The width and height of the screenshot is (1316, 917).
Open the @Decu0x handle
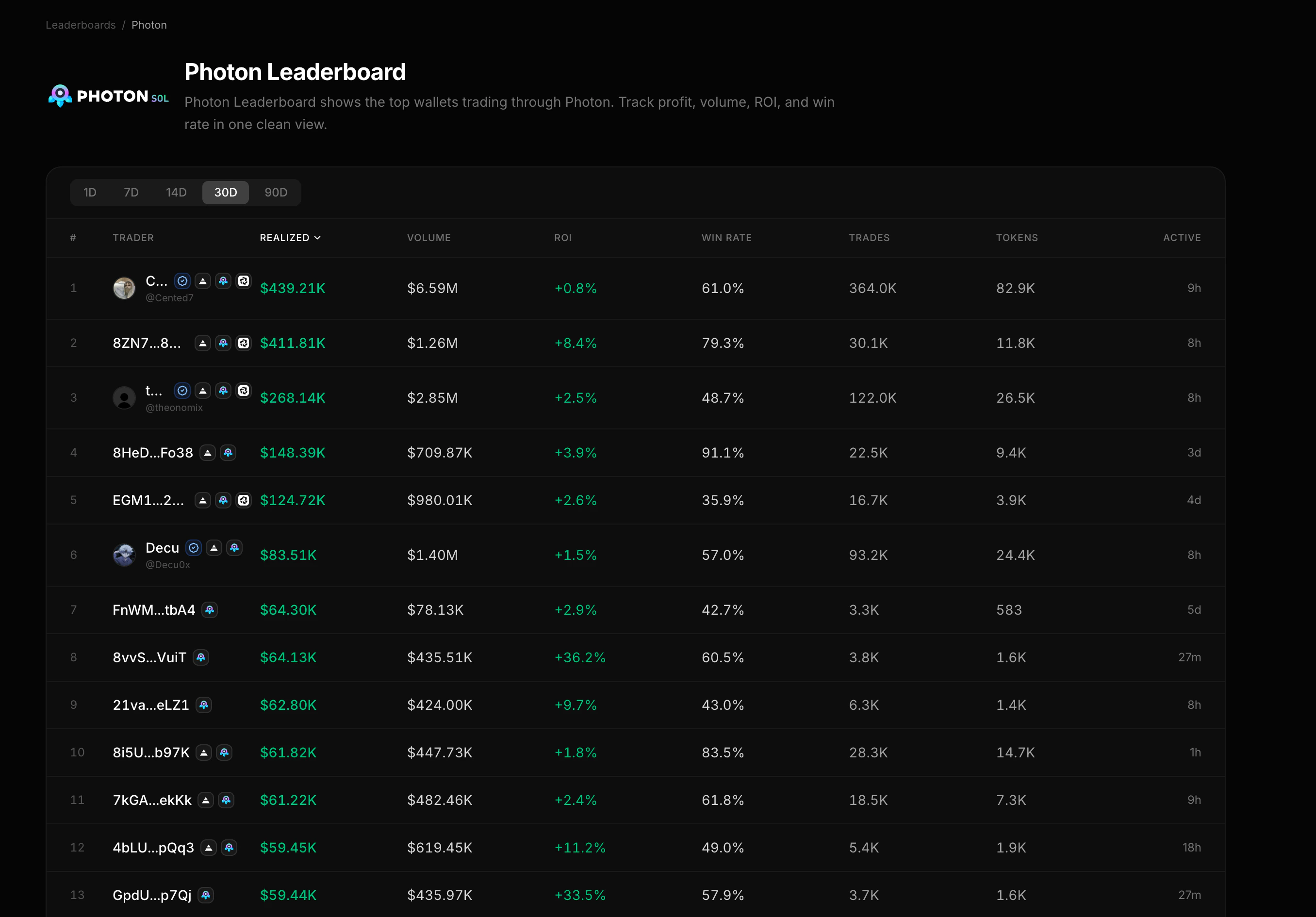(168, 565)
